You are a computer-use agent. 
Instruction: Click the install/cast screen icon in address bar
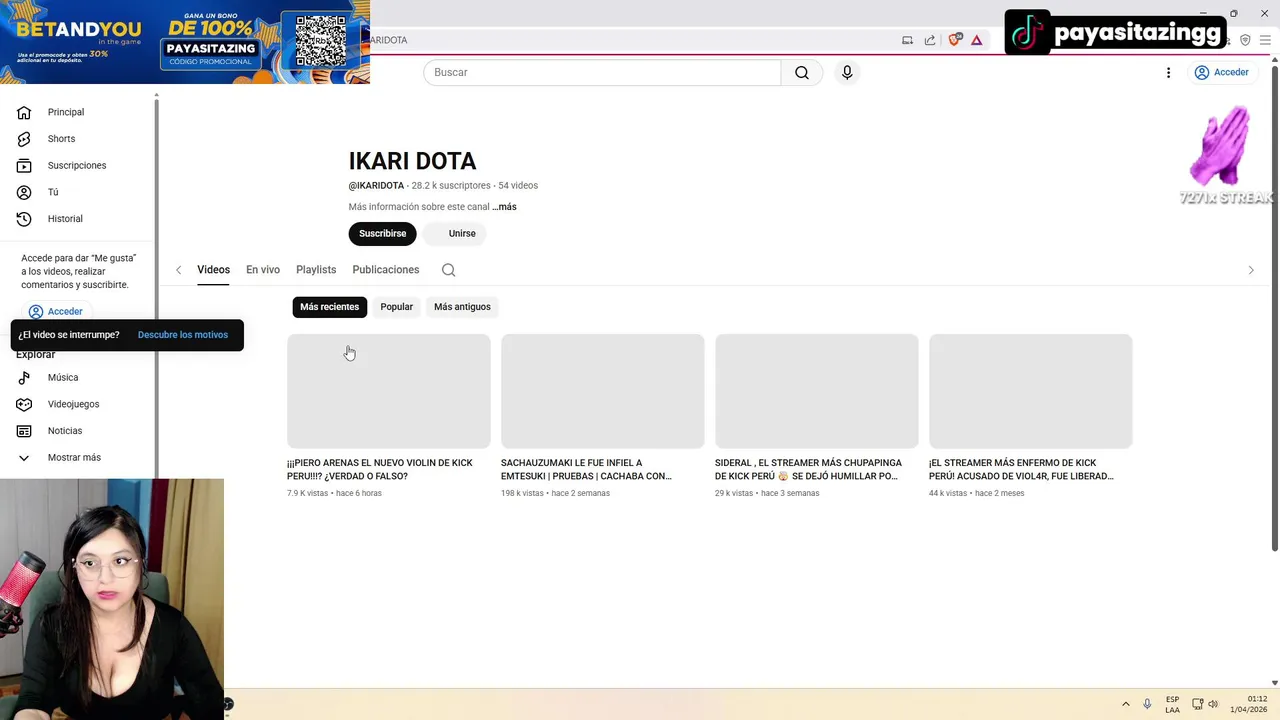tap(907, 40)
